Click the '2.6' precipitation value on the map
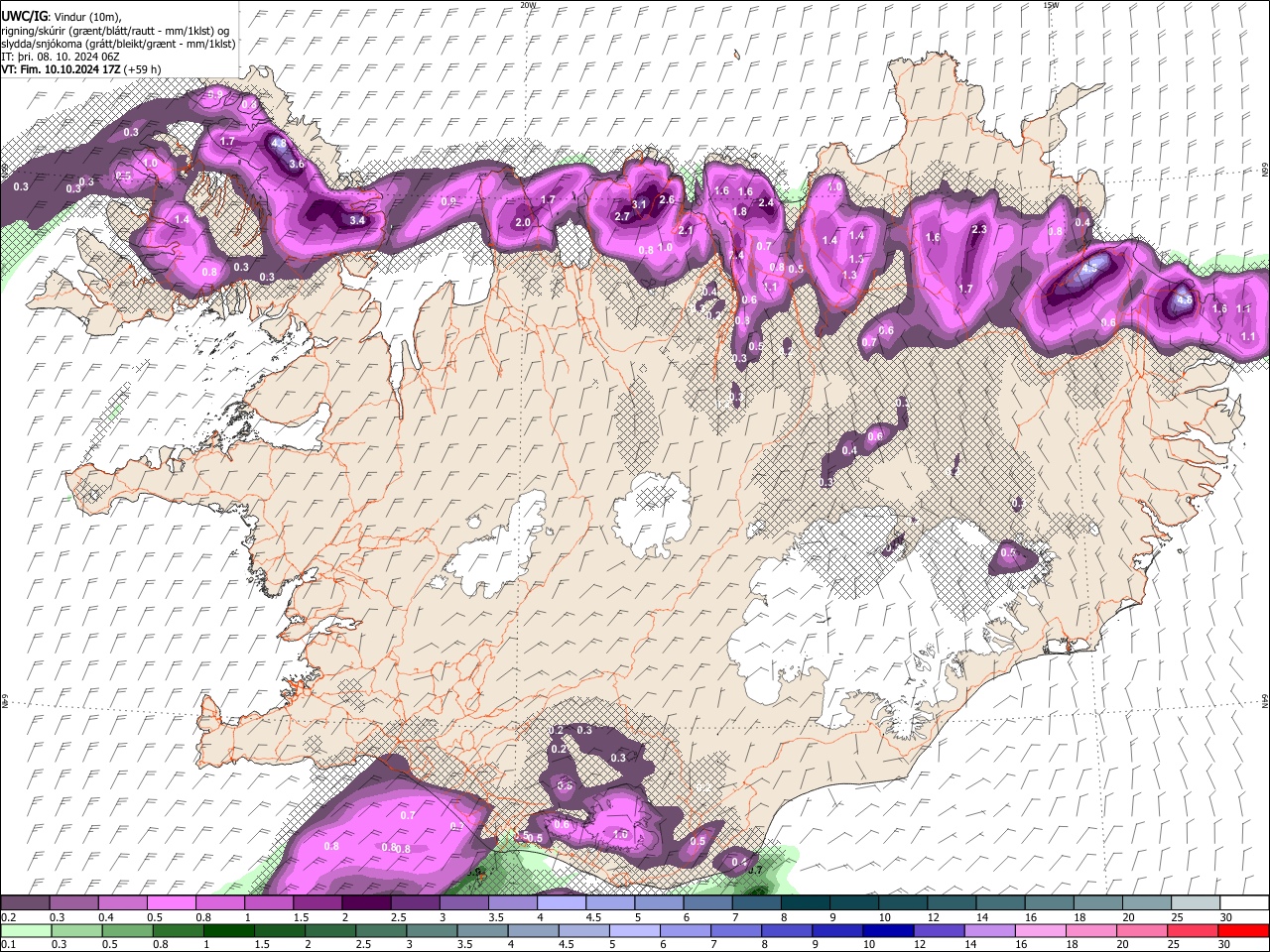1270x952 pixels. [667, 199]
